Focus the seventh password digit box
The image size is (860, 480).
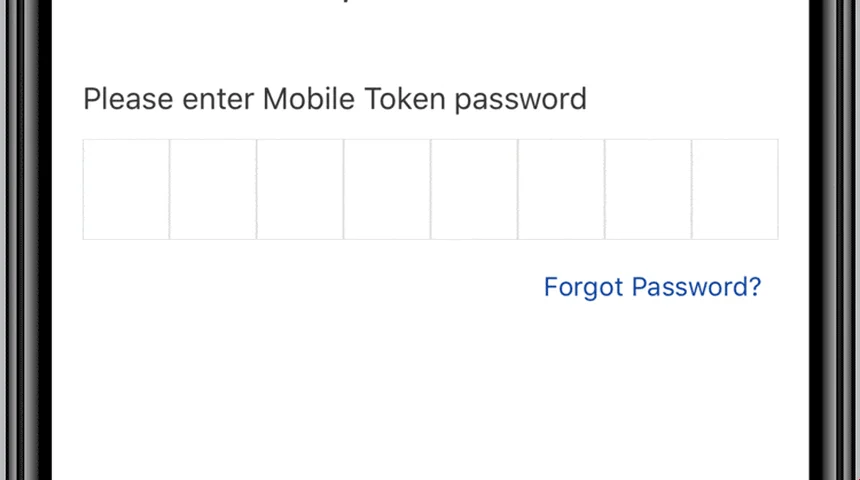click(x=648, y=189)
